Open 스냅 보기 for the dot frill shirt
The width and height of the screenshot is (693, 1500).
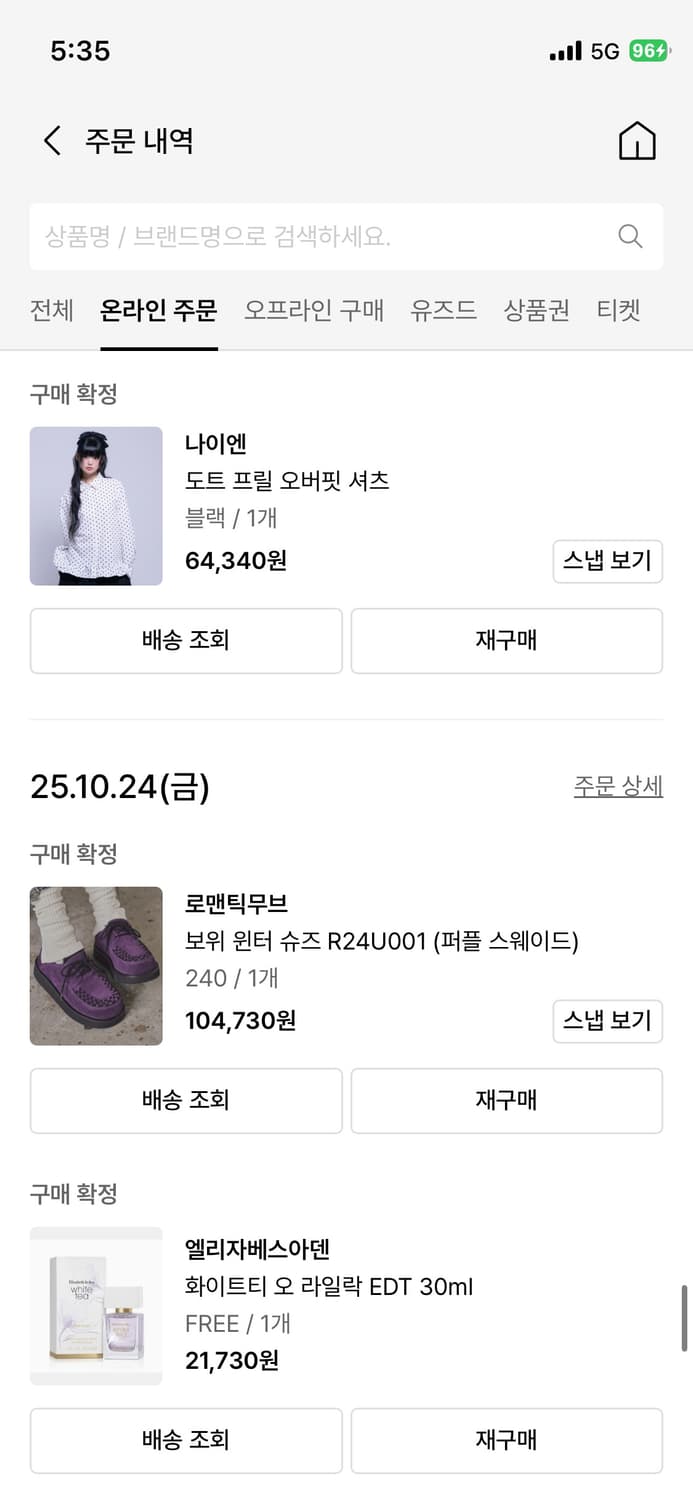tap(607, 561)
